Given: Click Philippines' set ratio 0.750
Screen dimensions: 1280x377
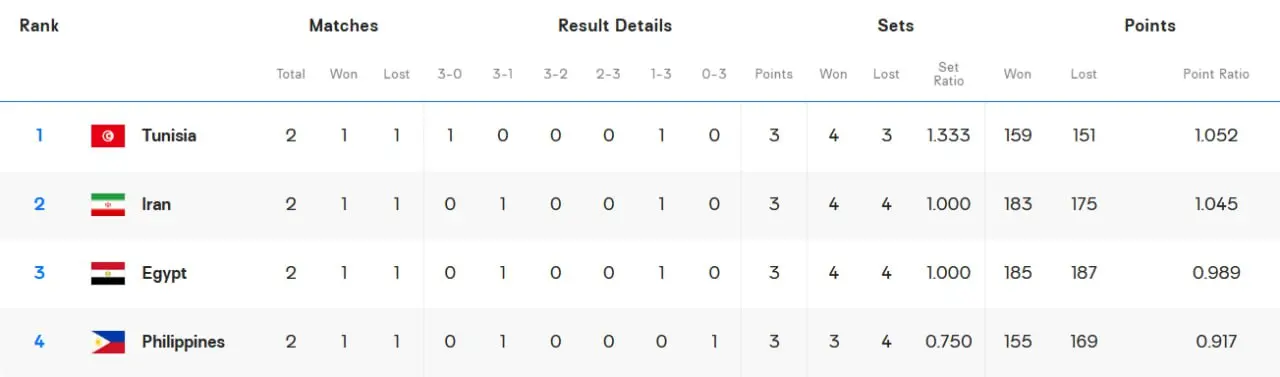Looking at the screenshot, I should (x=949, y=342).
